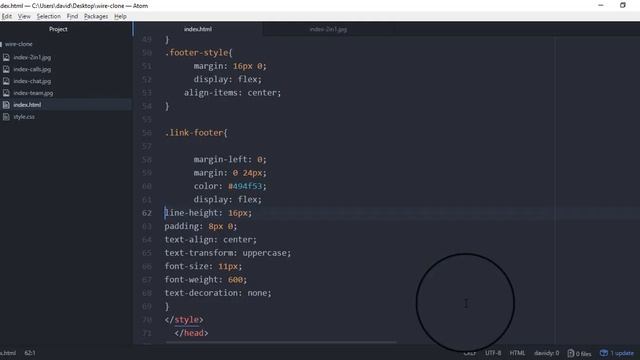Viewport: 640px width, 360px height.
Task: Switch to the index-2in1.jpg editor tab
Action: pos(328,29)
